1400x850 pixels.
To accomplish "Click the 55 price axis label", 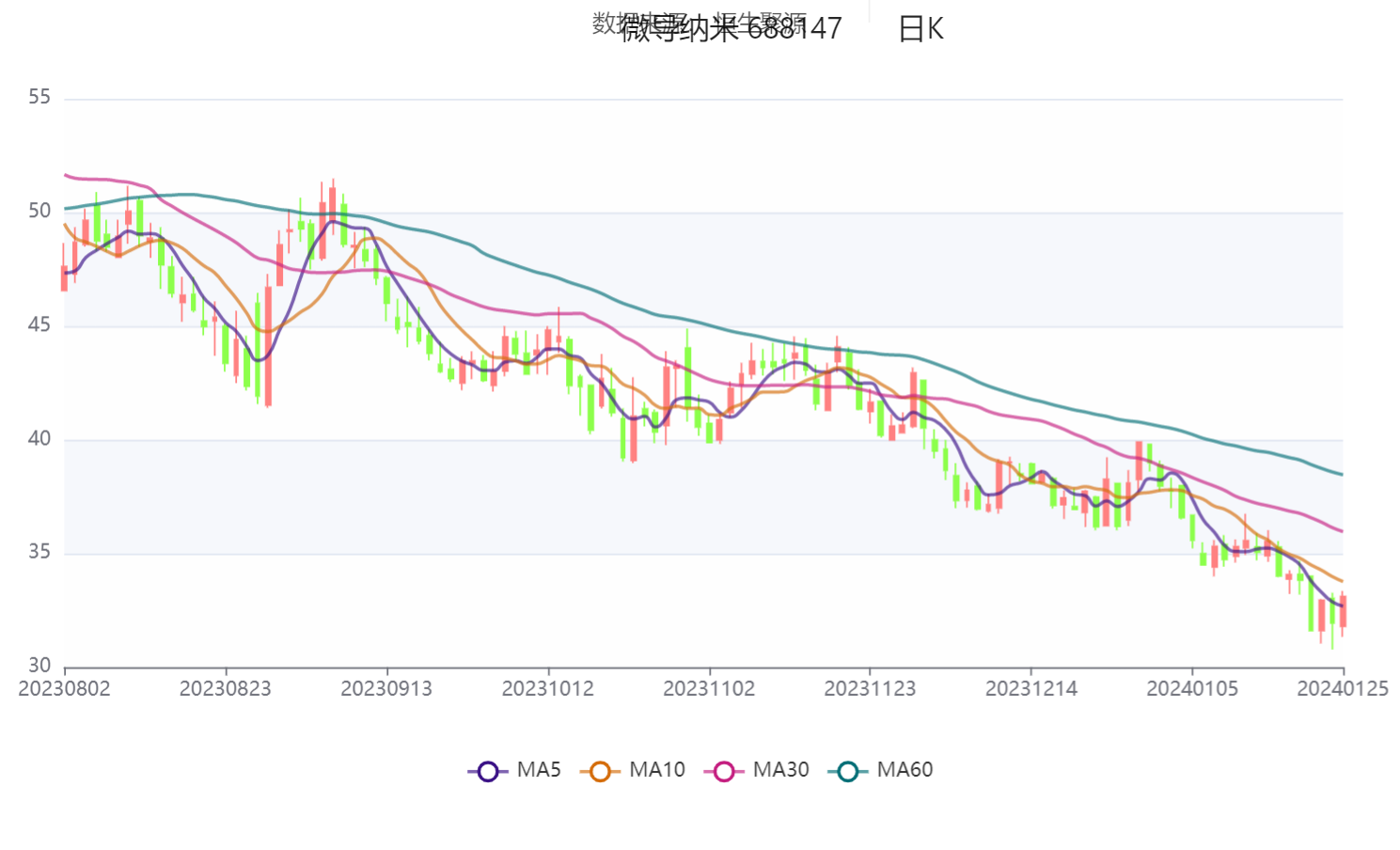I will tap(39, 98).
